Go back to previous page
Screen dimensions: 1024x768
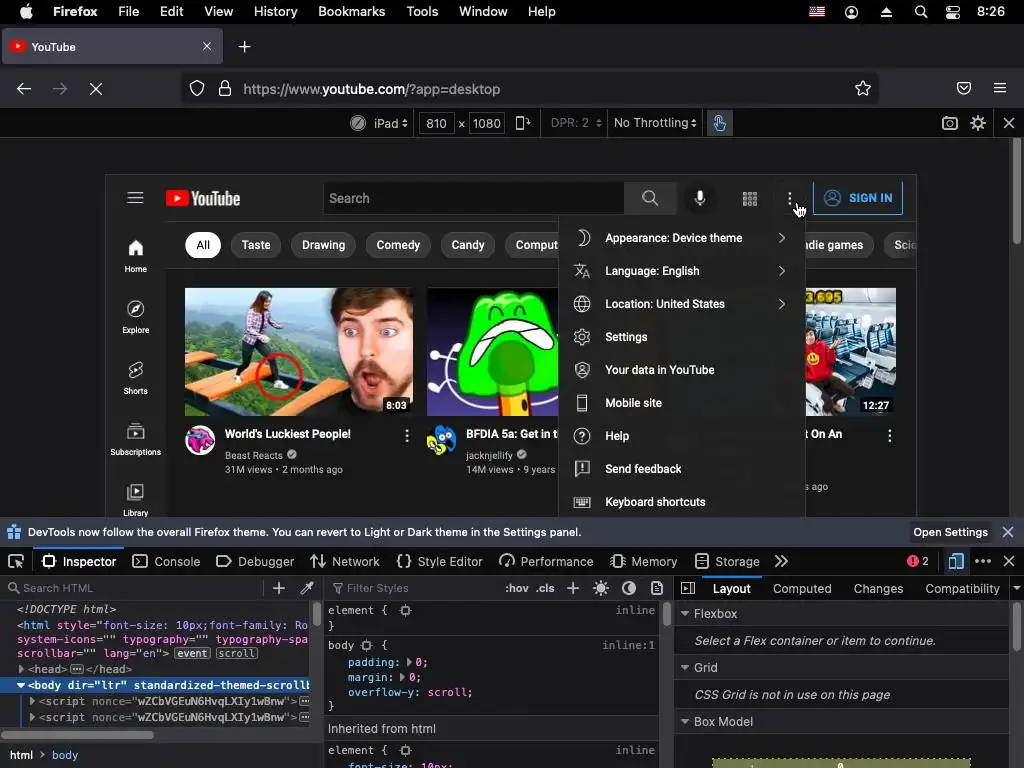(24, 89)
